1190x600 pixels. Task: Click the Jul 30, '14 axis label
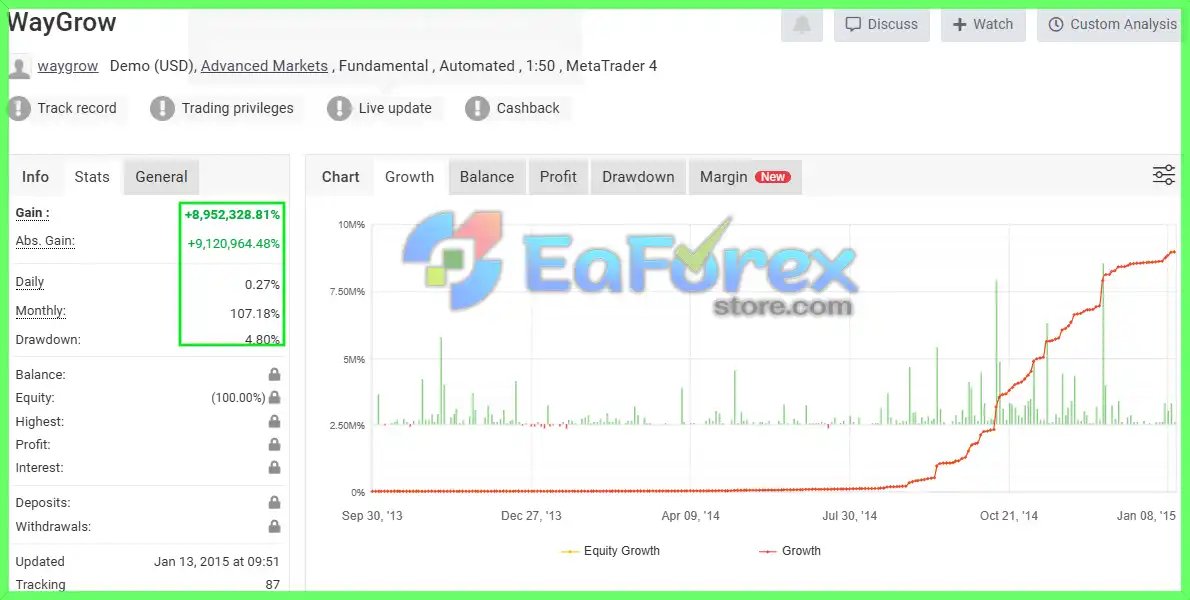click(x=849, y=516)
